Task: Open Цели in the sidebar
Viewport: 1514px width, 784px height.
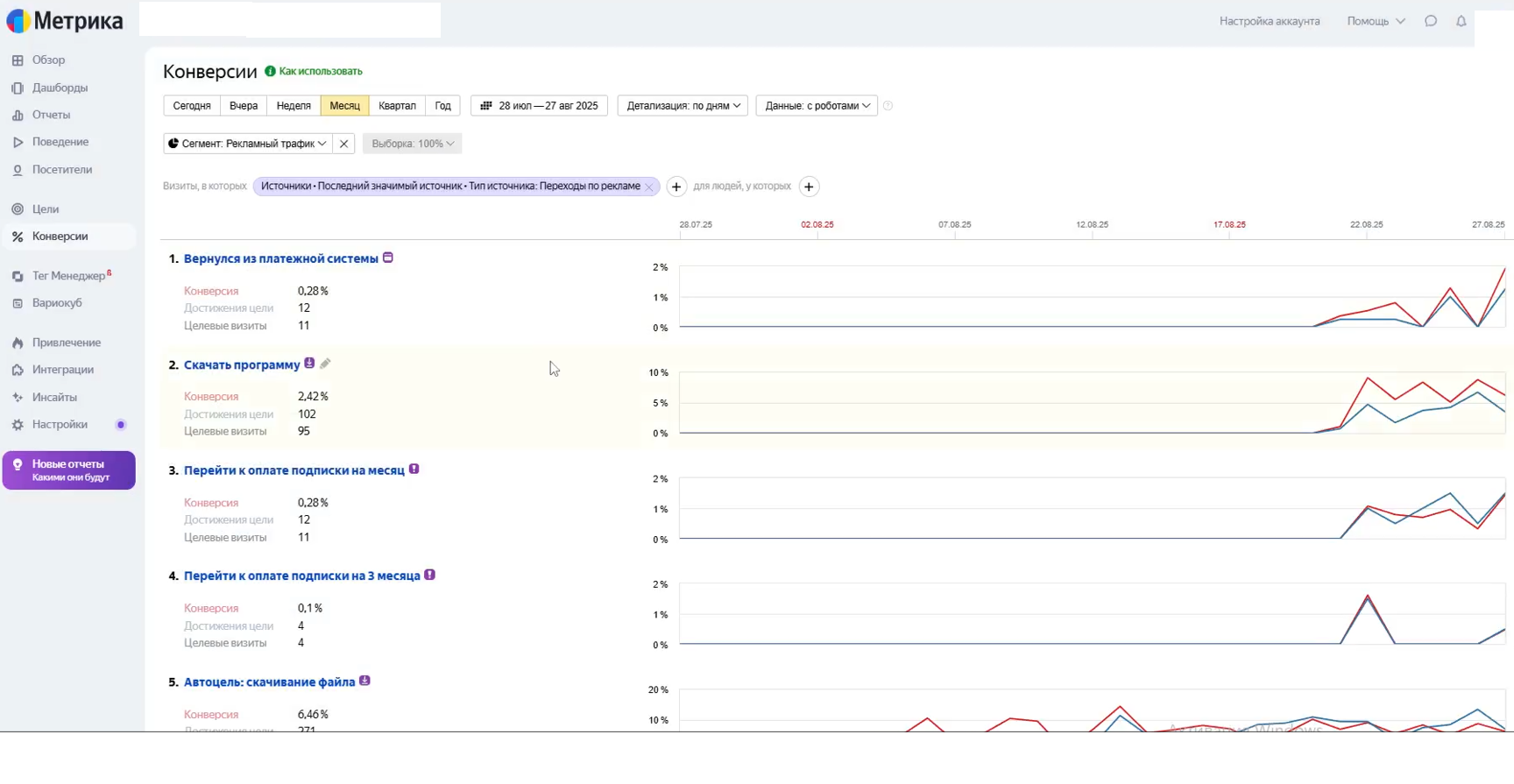Action: click(46, 209)
